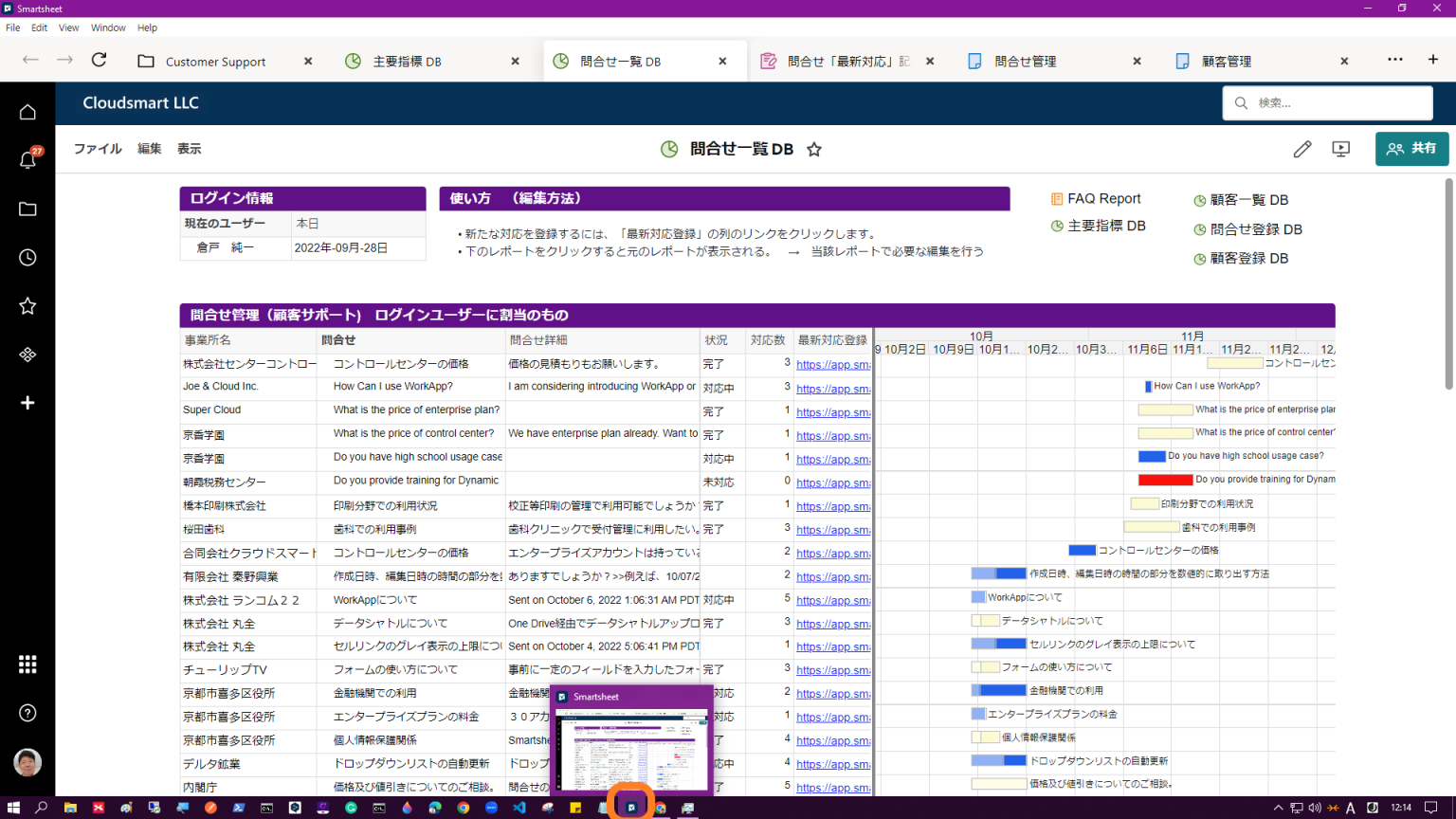The height and width of the screenshot is (819, 1456).
Task: Open the tab overflow ellipsis menu
Action: click(x=1394, y=60)
